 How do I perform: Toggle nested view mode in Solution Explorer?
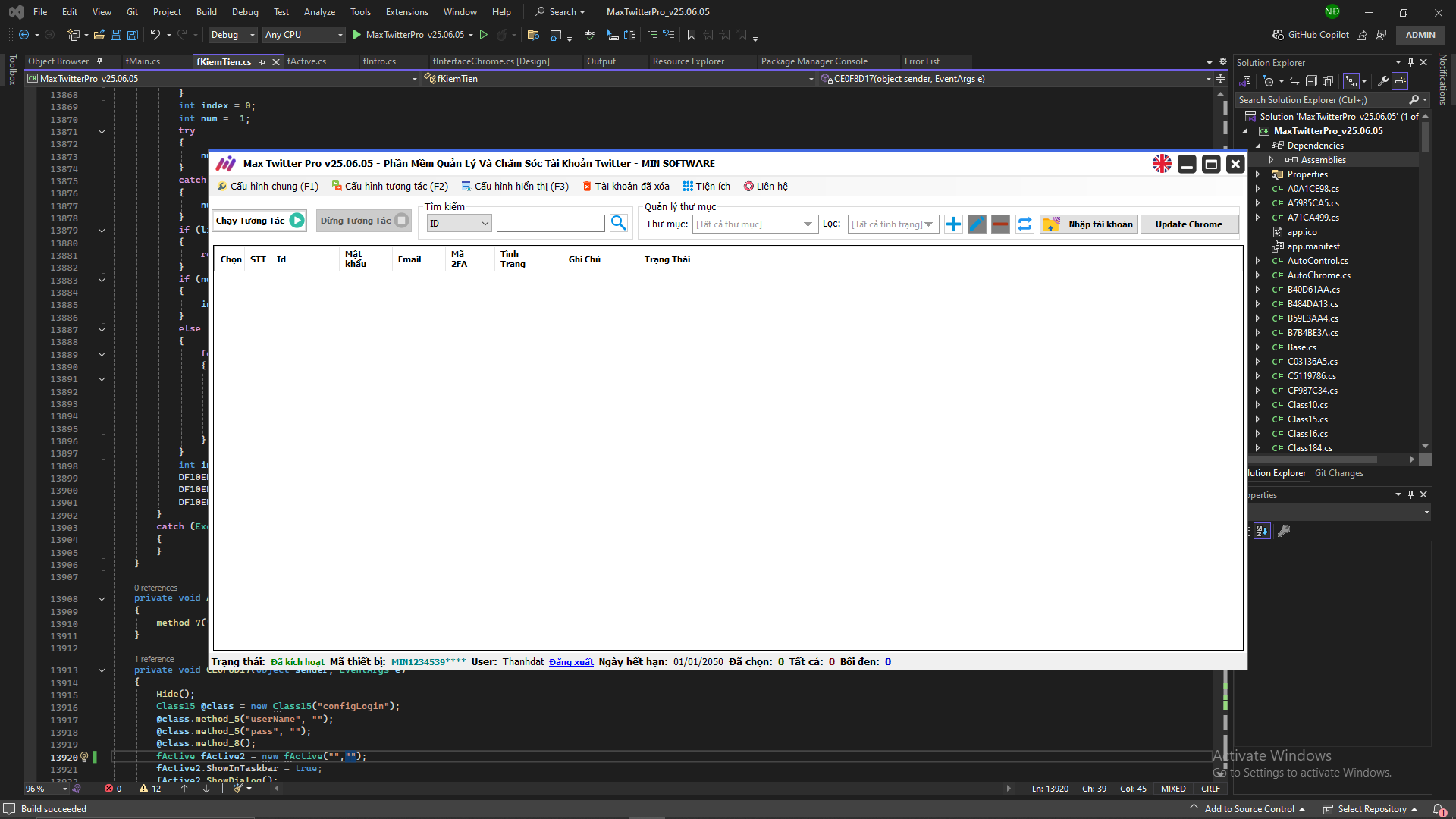1351,81
